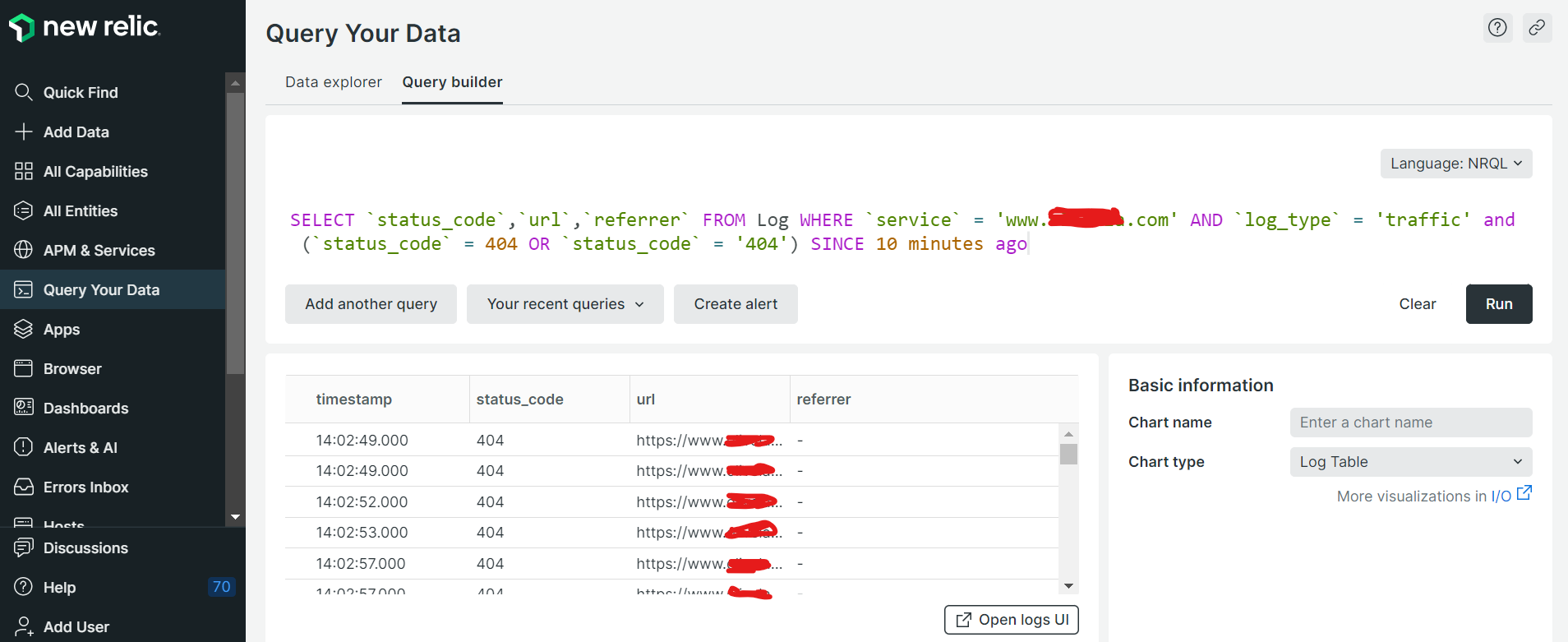Click the Open logs UI button
This screenshot has width=1568, height=642.
(x=1012, y=620)
